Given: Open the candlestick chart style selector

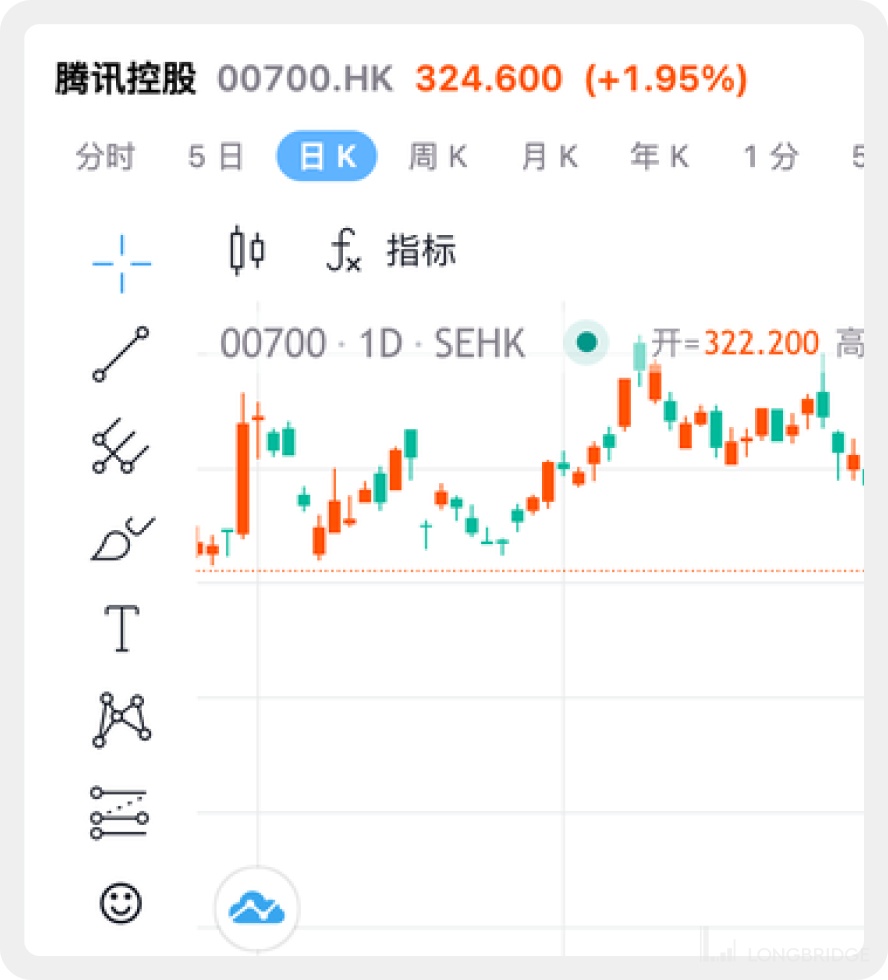Looking at the screenshot, I should pyautogui.click(x=247, y=250).
